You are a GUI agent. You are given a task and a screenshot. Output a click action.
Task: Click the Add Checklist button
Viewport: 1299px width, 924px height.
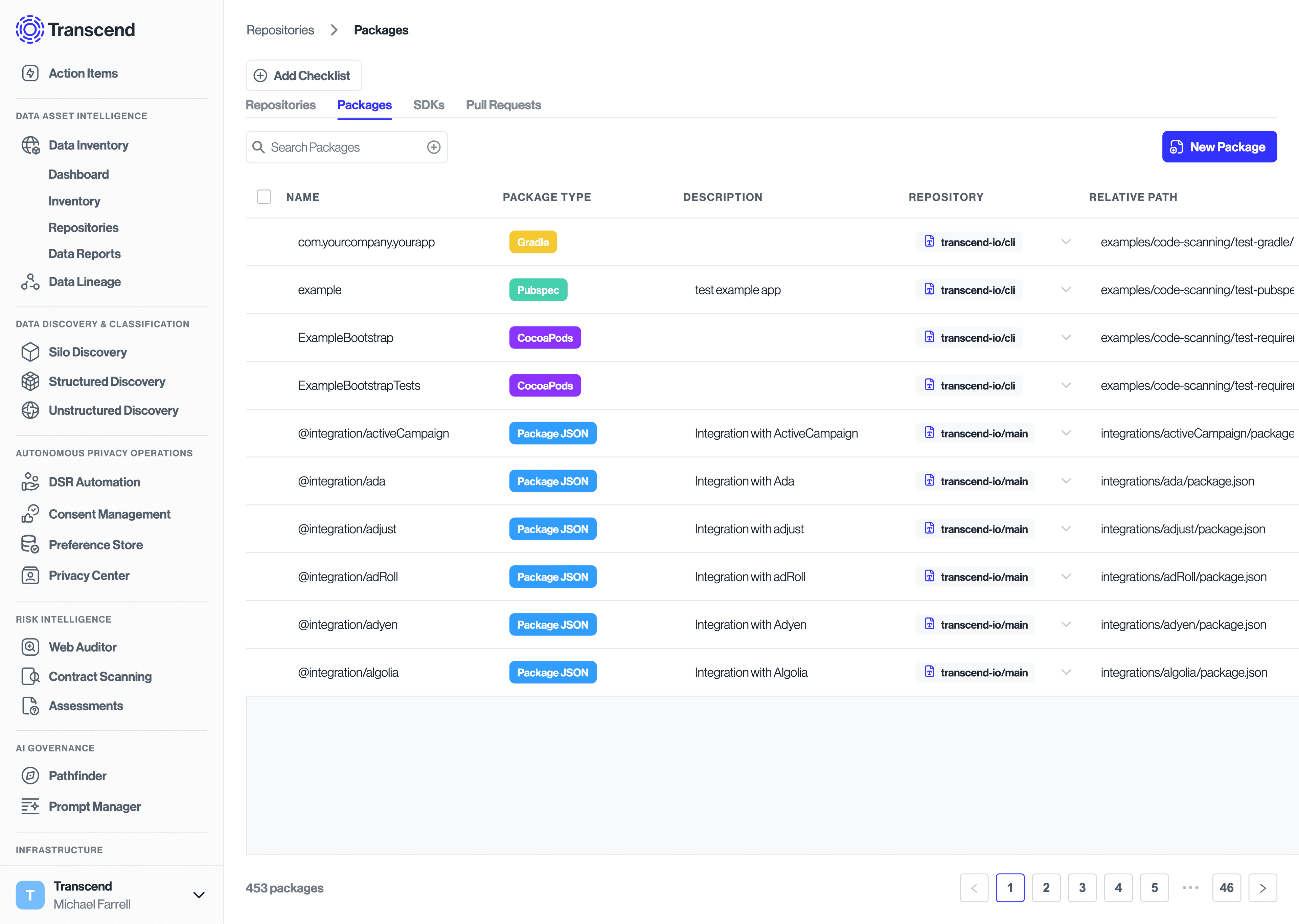click(x=304, y=75)
